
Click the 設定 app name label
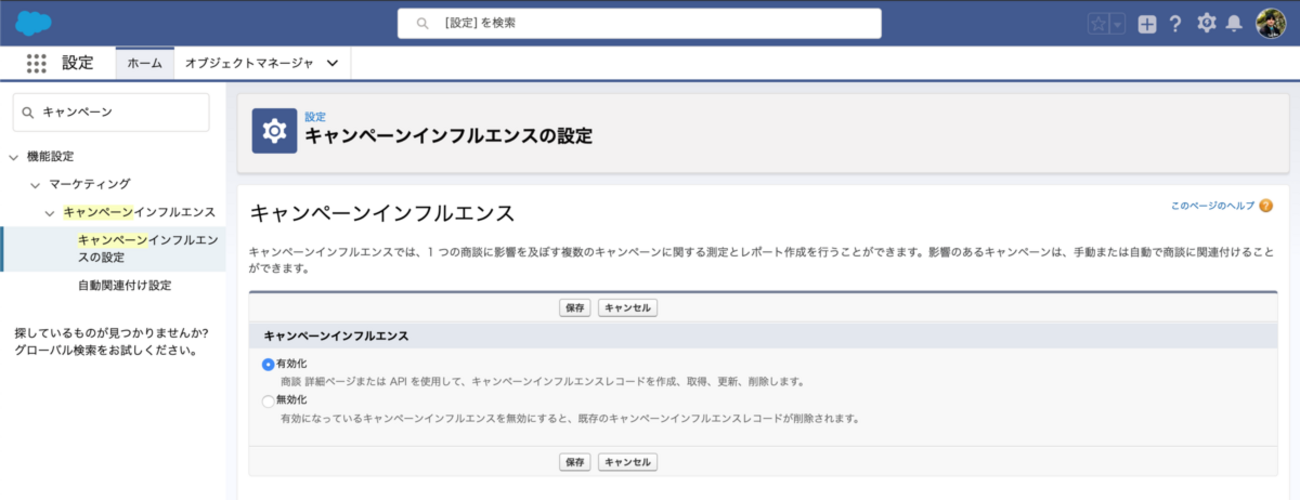pos(77,63)
